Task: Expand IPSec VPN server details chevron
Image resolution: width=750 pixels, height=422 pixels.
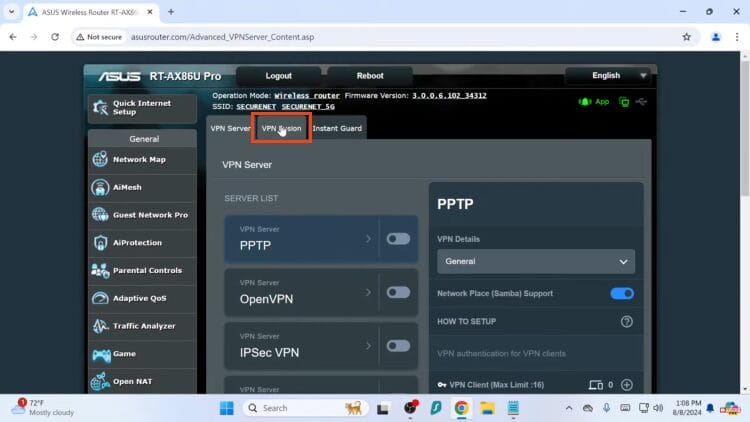Action: [368, 346]
